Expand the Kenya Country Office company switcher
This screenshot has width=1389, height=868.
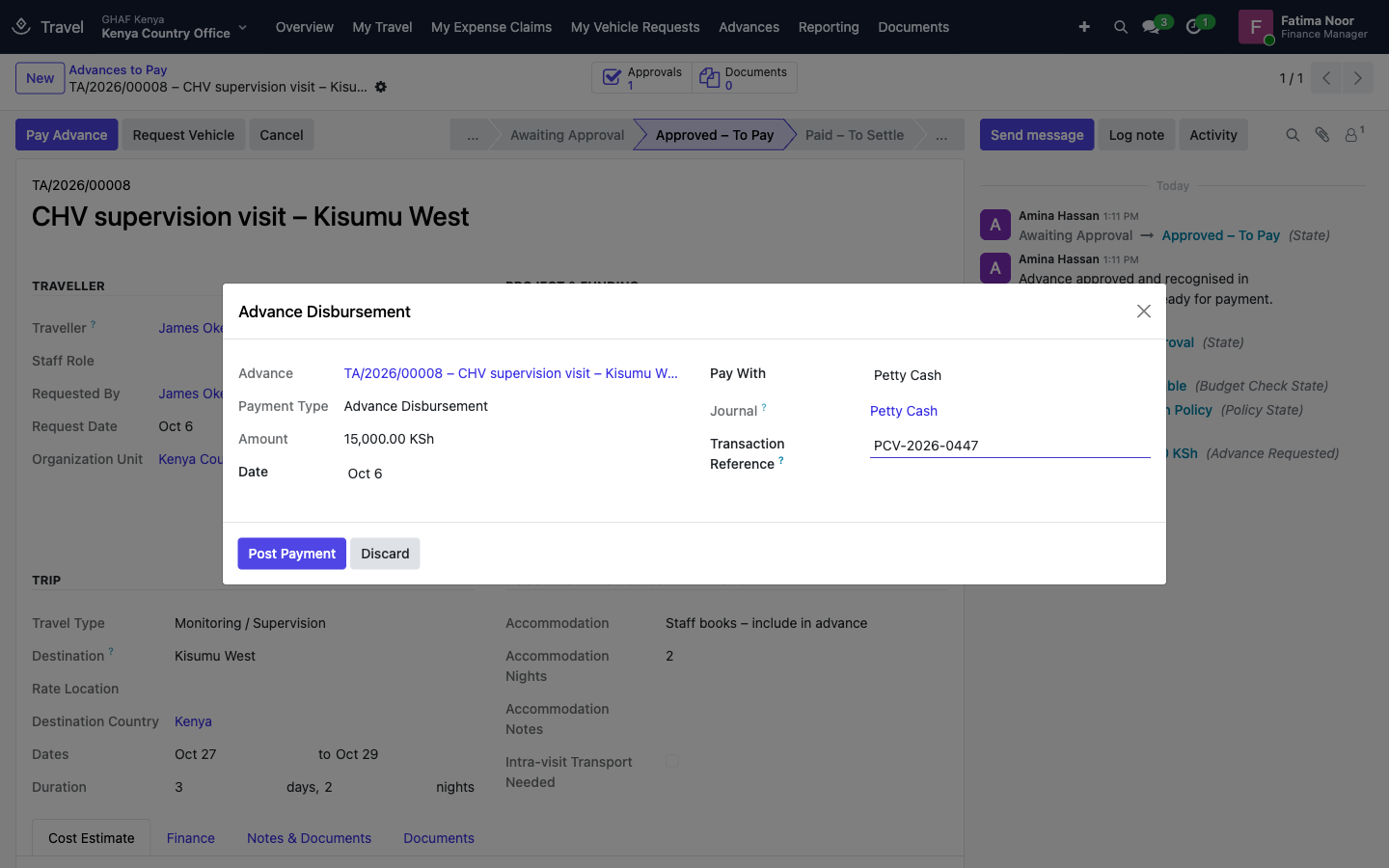click(x=175, y=27)
